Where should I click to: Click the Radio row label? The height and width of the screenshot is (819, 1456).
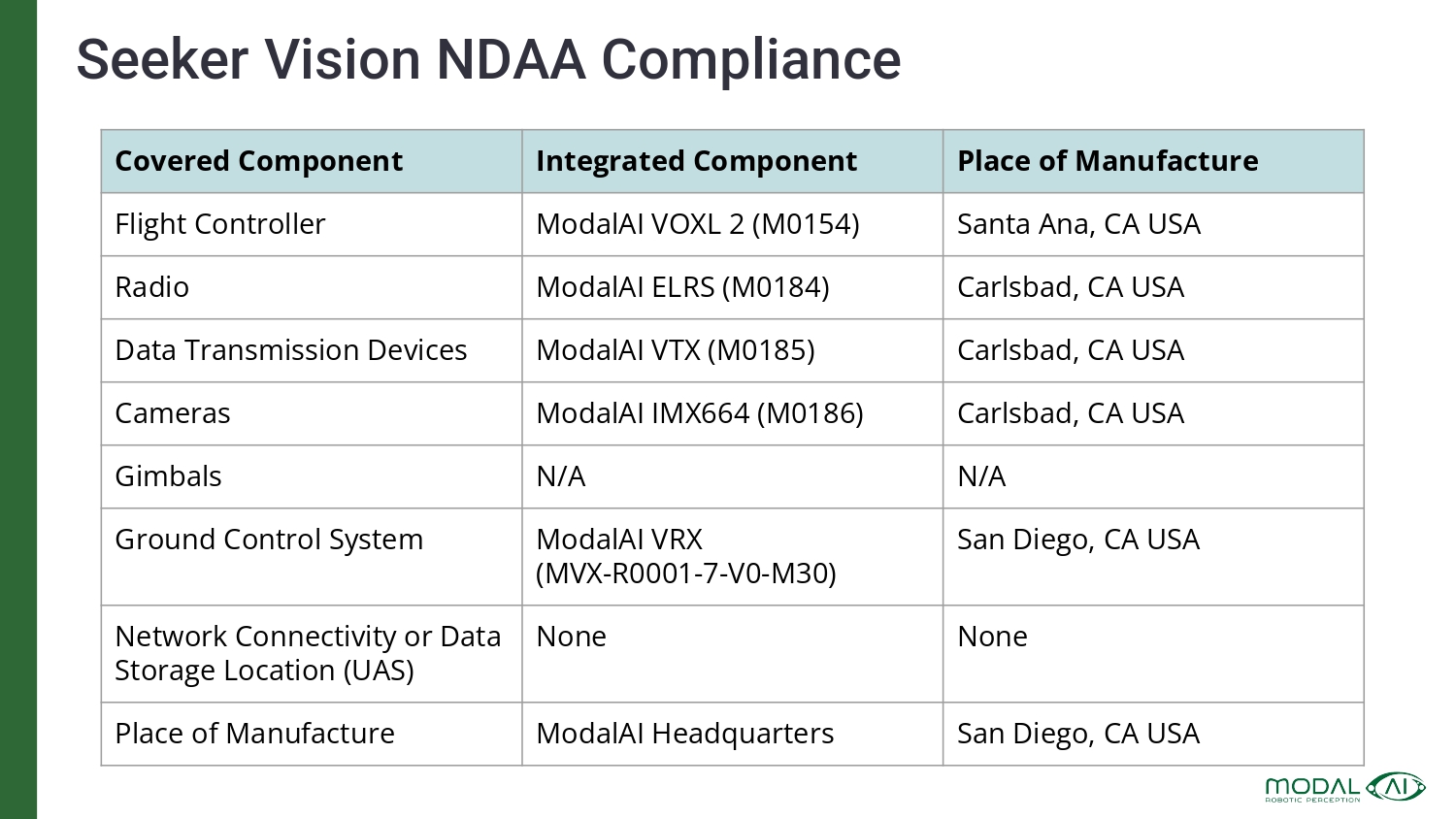(152, 287)
